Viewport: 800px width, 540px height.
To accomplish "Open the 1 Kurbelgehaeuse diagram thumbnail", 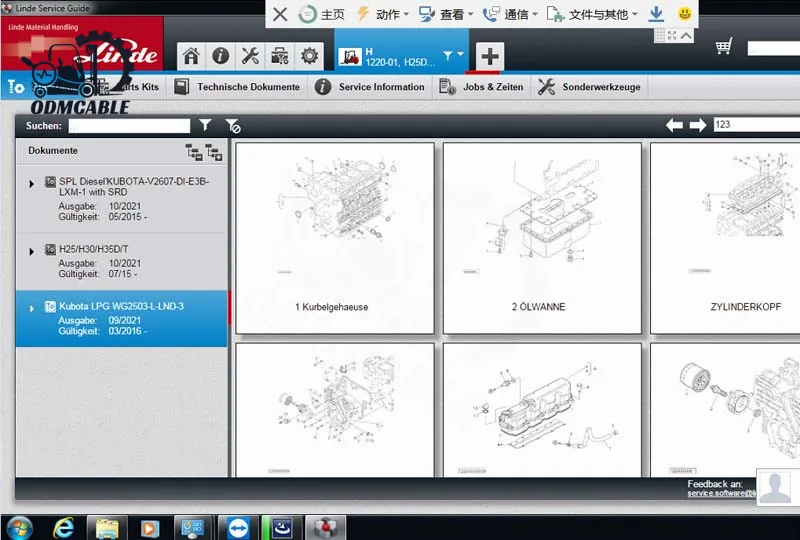I will pyautogui.click(x=334, y=237).
